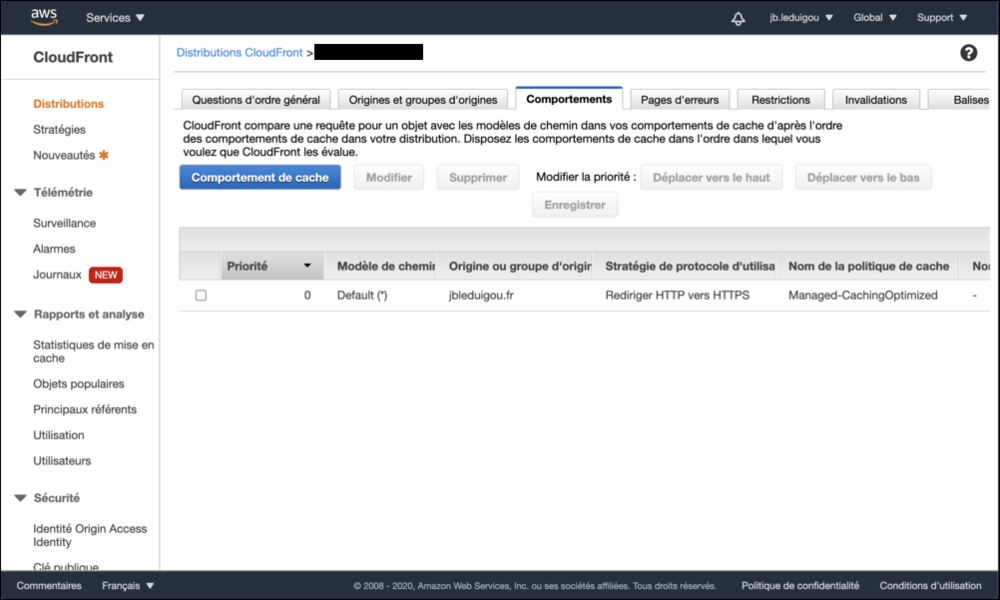Tick the checkbox for the Default (*) row
This screenshot has height=600, width=1000.
click(x=201, y=295)
